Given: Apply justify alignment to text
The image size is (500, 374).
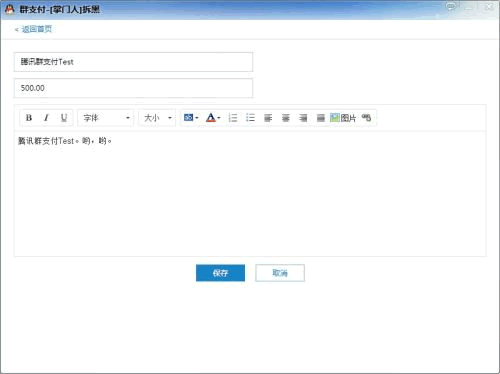Looking at the screenshot, I should pos(321,118).
